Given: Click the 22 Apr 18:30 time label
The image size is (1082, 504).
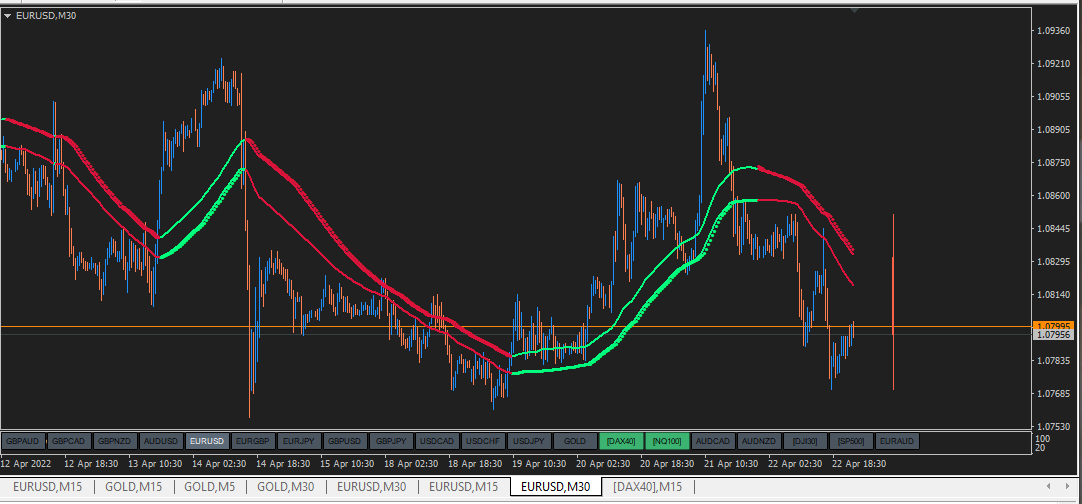Looking at the screenshot, I should [x=861, y=464].
